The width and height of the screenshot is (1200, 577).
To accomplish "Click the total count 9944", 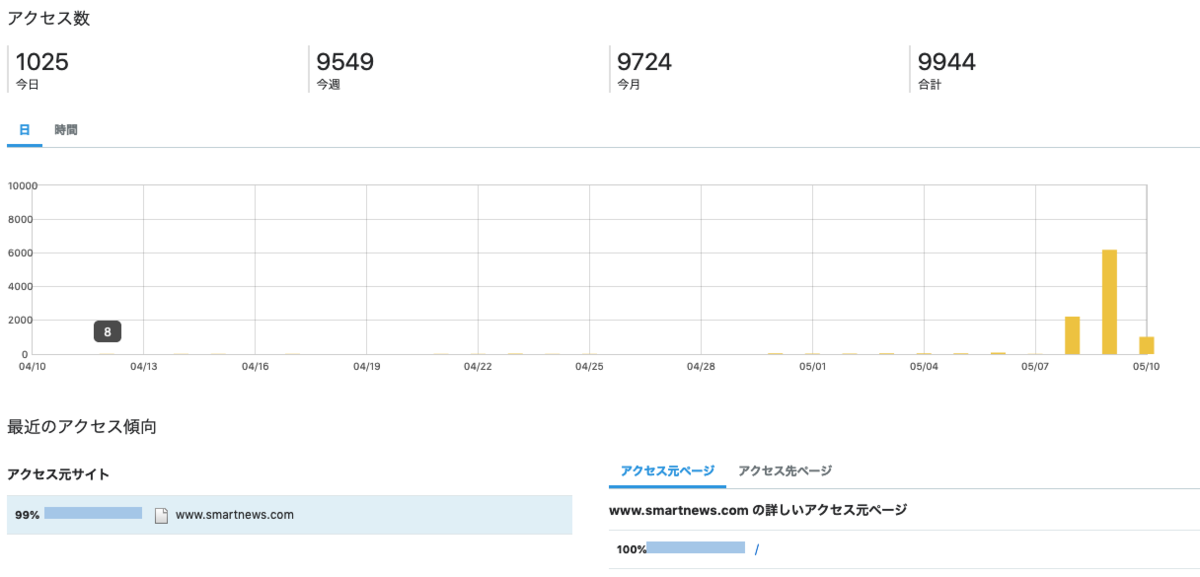I will pyautogui.click(x=947, y=62).
